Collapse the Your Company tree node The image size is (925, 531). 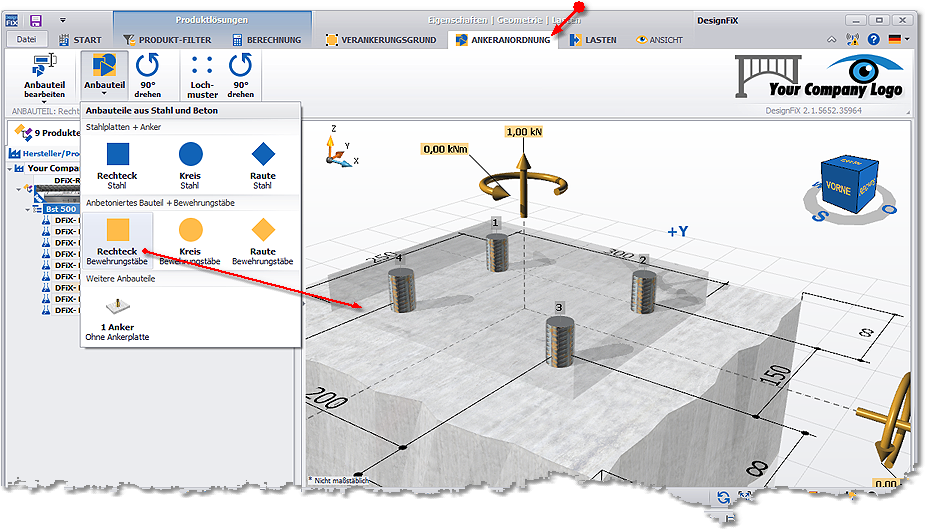[x=10, y=169]
